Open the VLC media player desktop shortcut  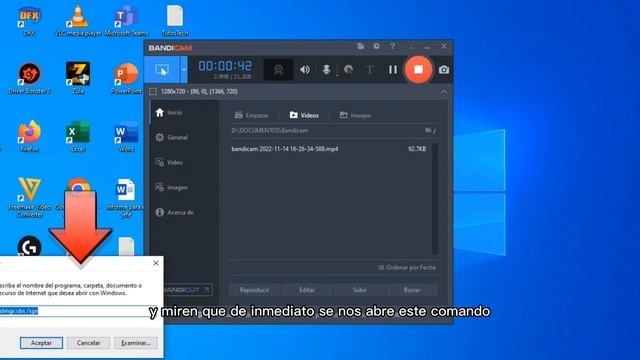point(78,20)
